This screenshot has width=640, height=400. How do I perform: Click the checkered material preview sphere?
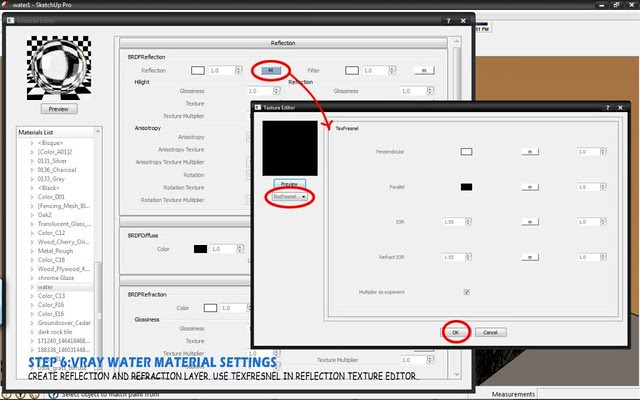coord(59,68)
